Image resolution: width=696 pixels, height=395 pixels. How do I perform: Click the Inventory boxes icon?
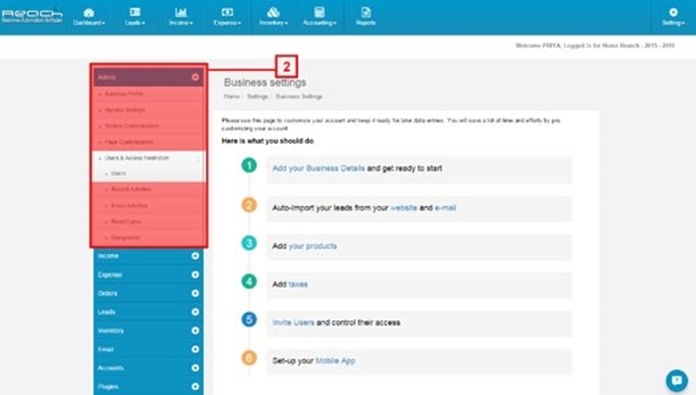tap(273, 12)
